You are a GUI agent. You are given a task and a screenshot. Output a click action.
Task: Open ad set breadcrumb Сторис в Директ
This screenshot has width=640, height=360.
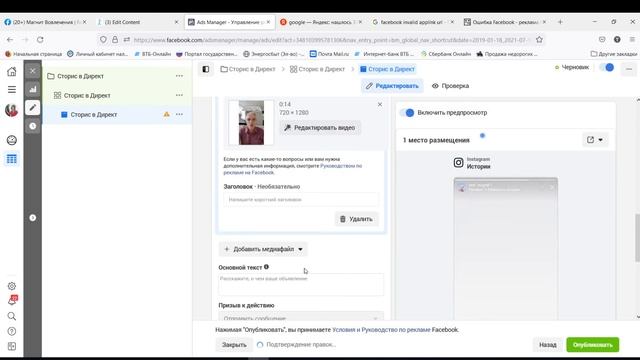[318, 69]
